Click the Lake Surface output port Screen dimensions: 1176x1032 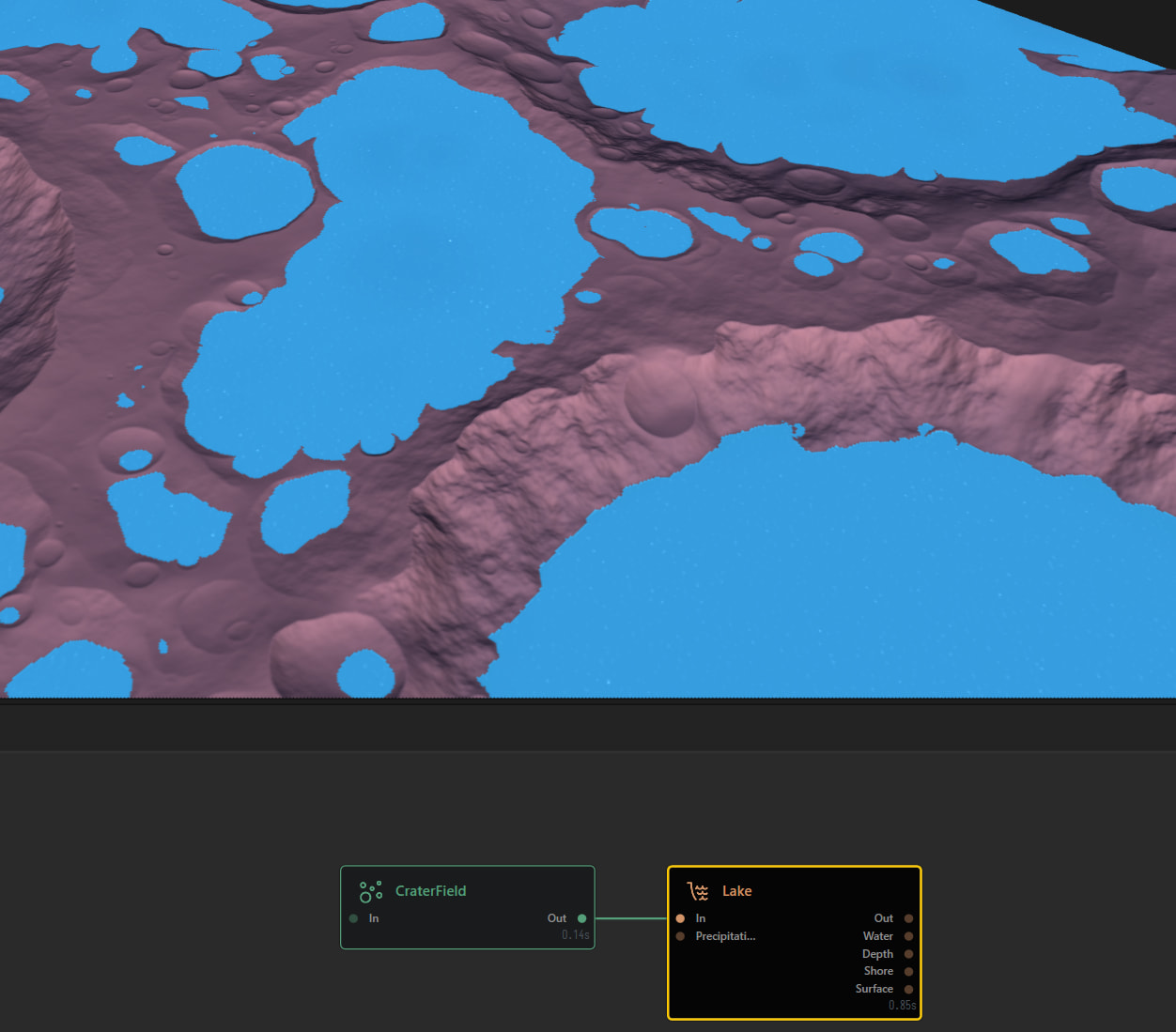[x=908, y=989]
